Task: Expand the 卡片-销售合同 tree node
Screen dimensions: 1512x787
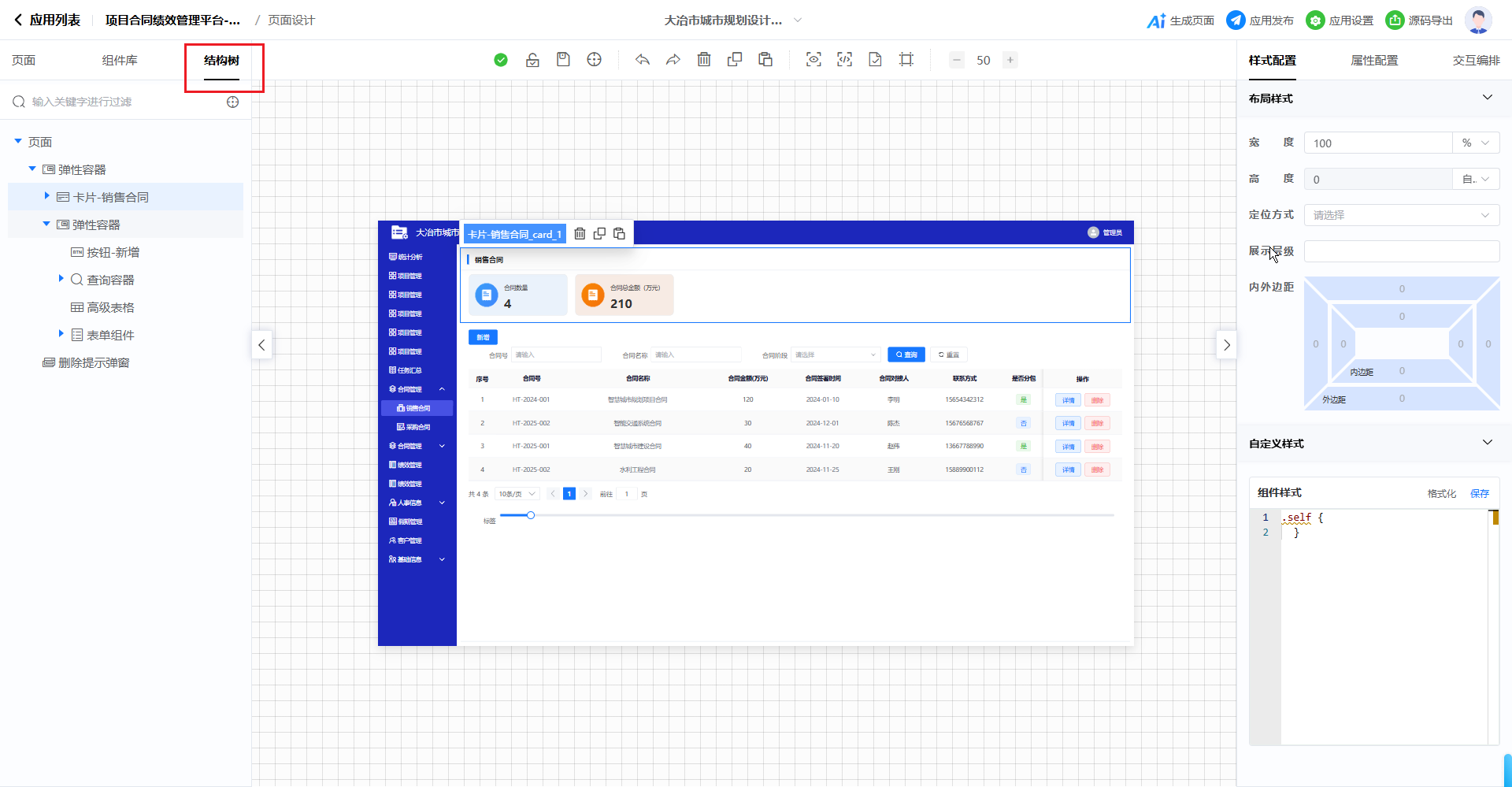Action: click(x=47, y=196)
